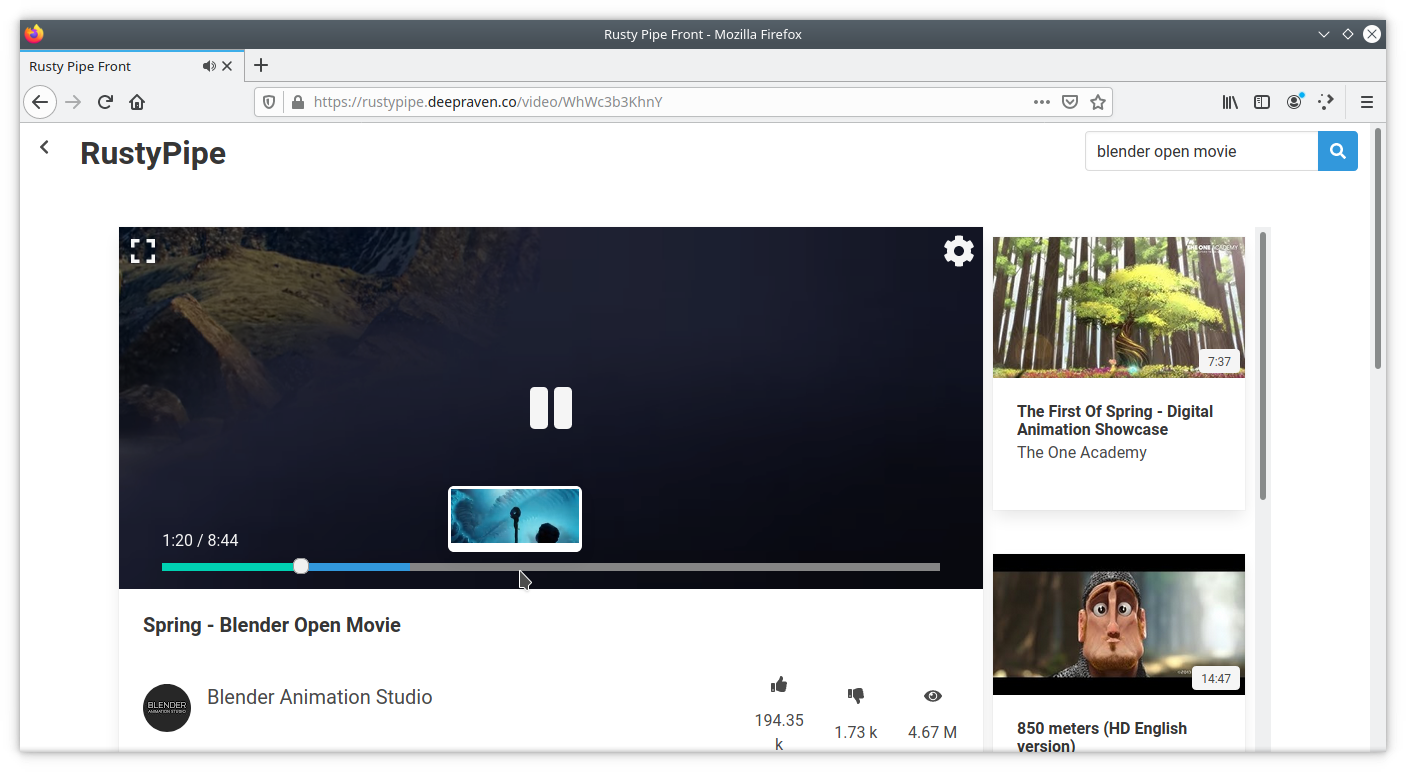
Task: Click the Firefox logo in title bar
Action: point(35,34)
